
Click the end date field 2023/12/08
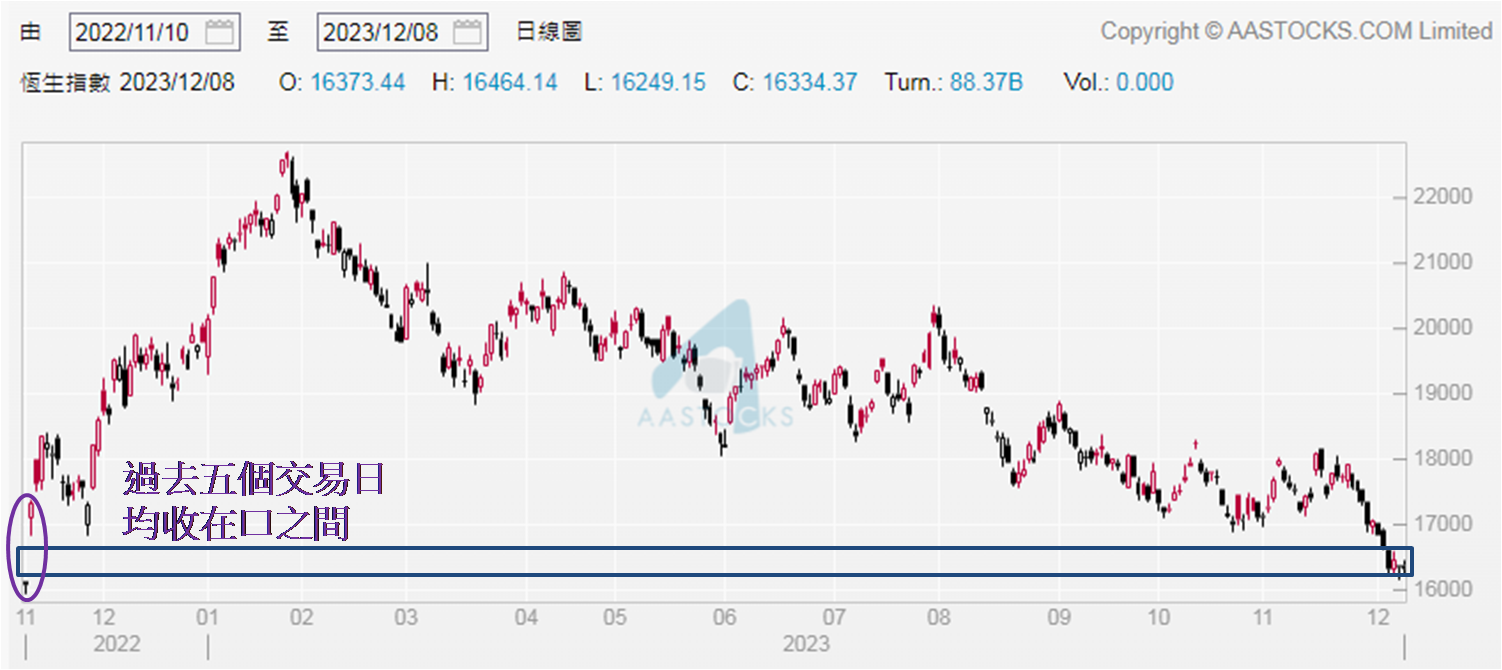coord(381,32)
